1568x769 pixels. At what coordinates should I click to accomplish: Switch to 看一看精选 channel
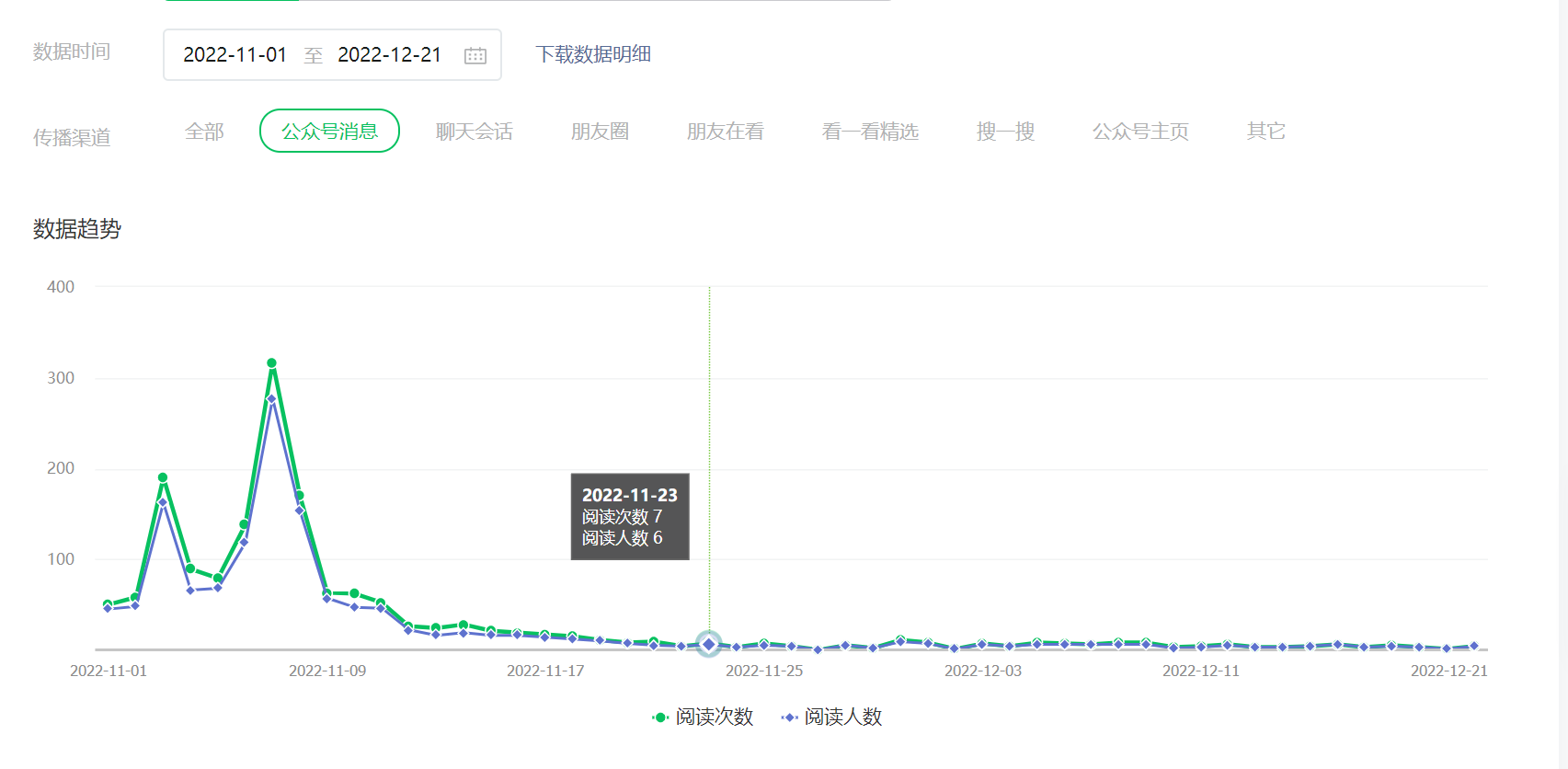tap(870, 132)
